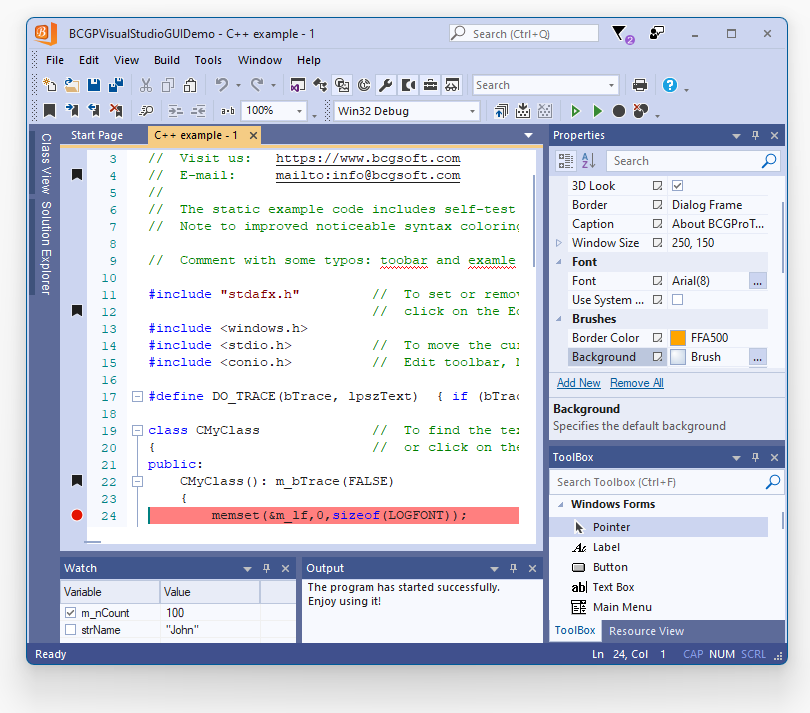This screenshot has height=713, width=810.
Task: Click the Print icon in toolbar
Action: pyautogui.click(x=640, y=85)
